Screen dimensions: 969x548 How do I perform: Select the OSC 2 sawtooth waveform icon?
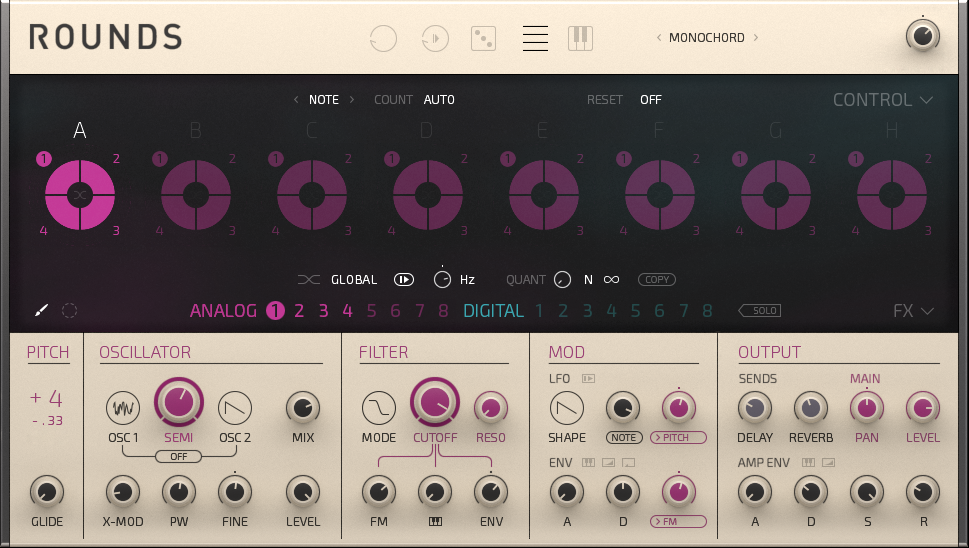[234, 407]
